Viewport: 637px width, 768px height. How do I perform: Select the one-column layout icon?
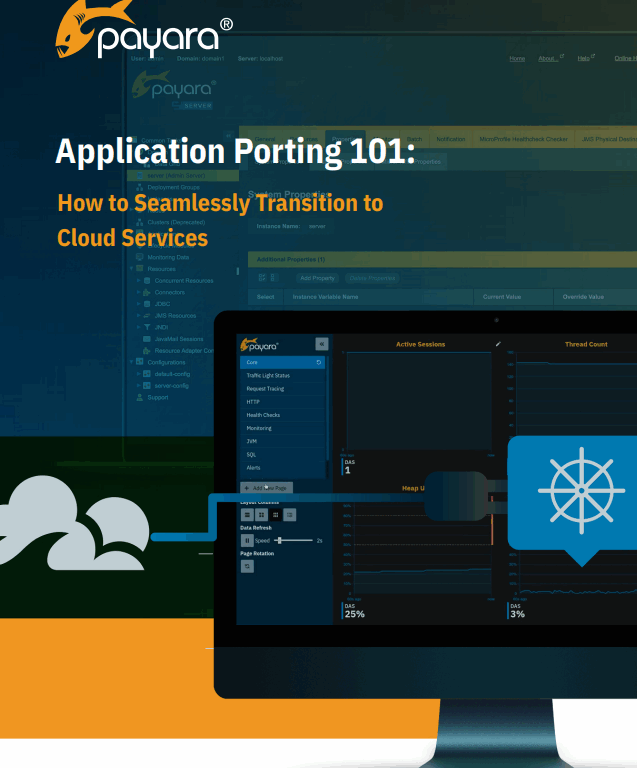tap(247, 514)
